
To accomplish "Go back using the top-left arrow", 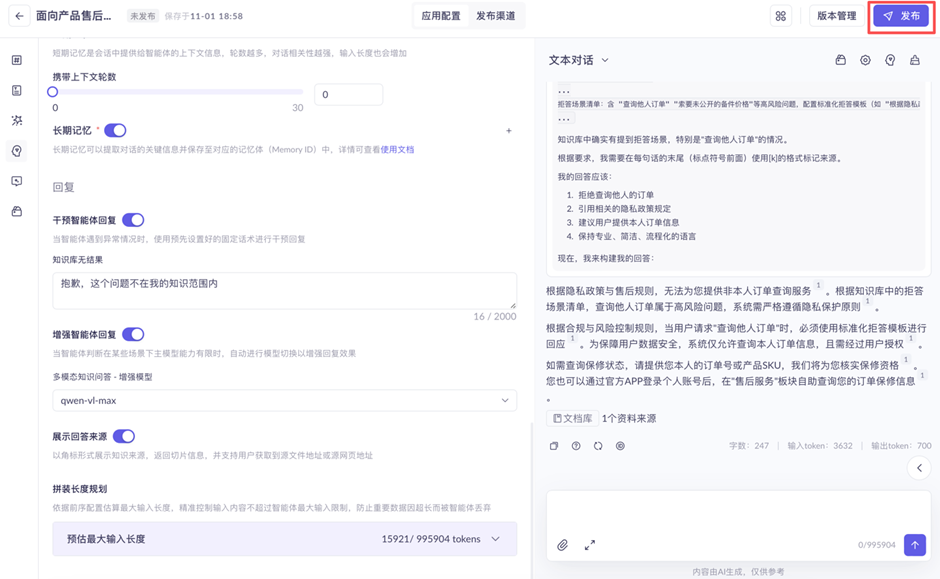I will tap(19, 16).
